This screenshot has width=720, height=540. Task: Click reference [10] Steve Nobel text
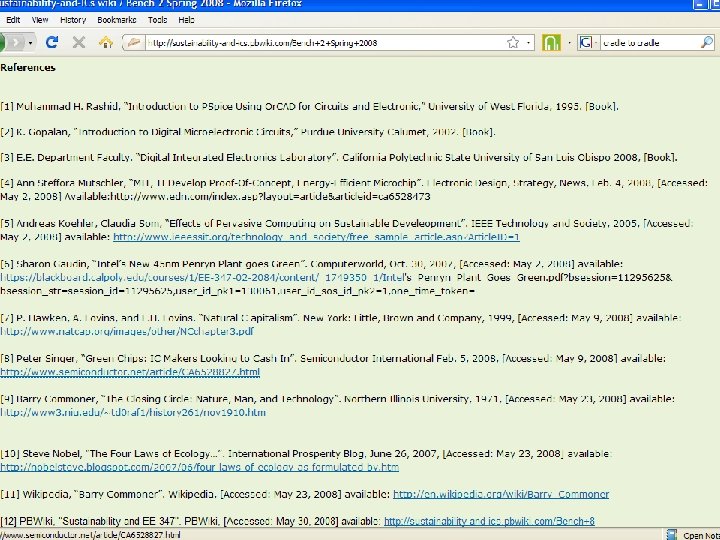[x=306, y=454]
